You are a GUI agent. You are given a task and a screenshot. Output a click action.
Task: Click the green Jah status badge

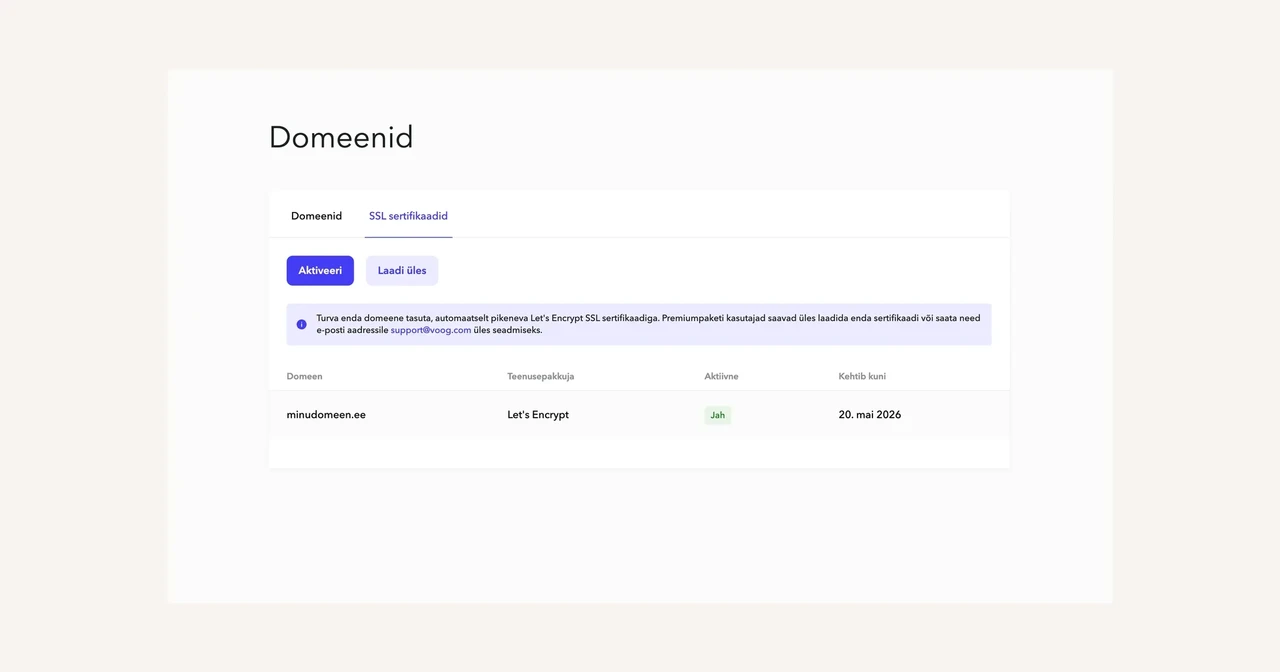[x=717, y=415]
